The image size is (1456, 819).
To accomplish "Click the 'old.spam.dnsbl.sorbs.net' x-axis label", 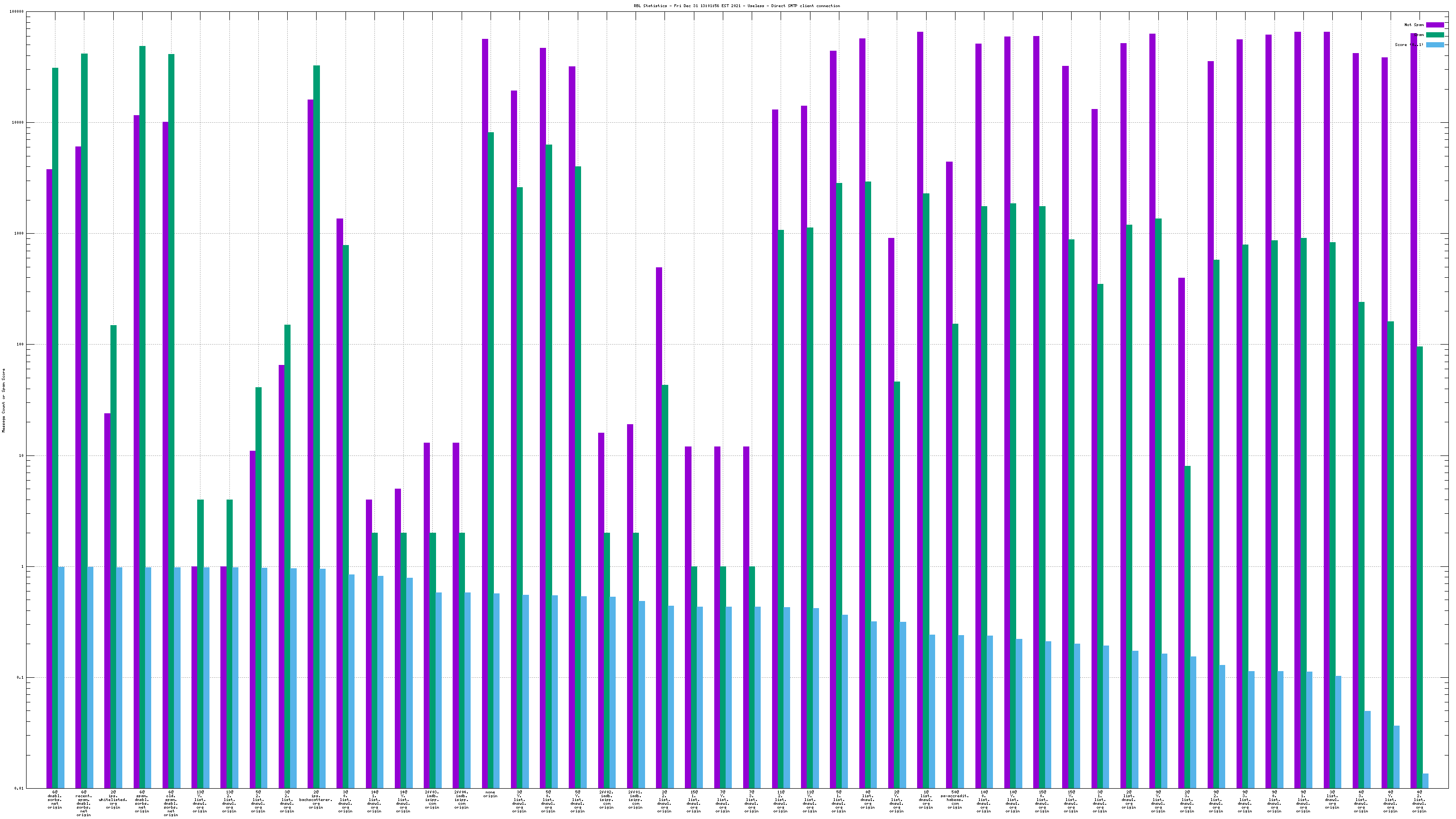I will click(171, 804).
